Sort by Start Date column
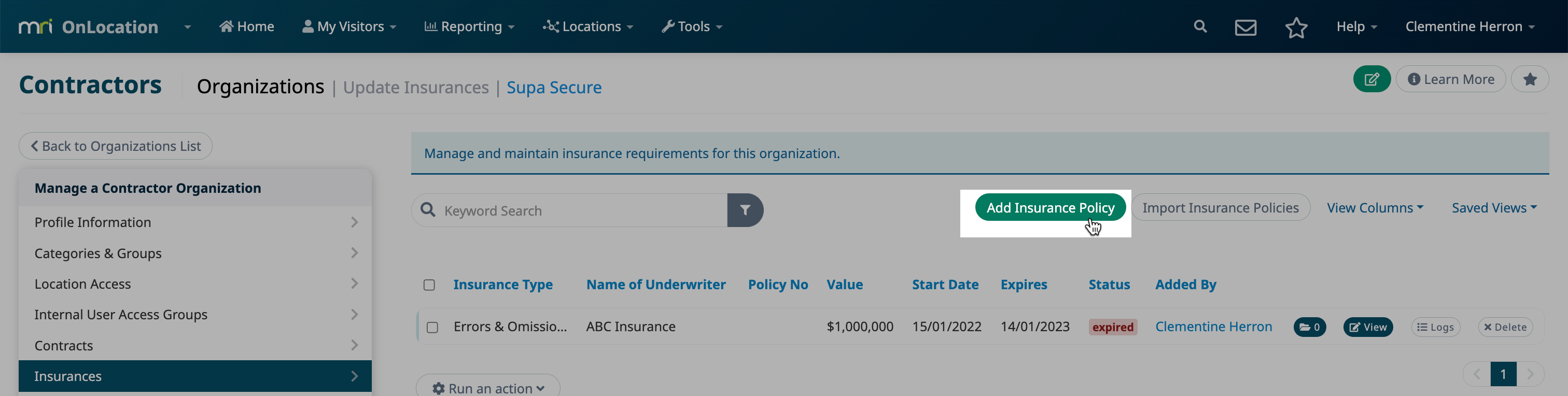The height and width of the screenshot is (396, 1568). (945, 285)
